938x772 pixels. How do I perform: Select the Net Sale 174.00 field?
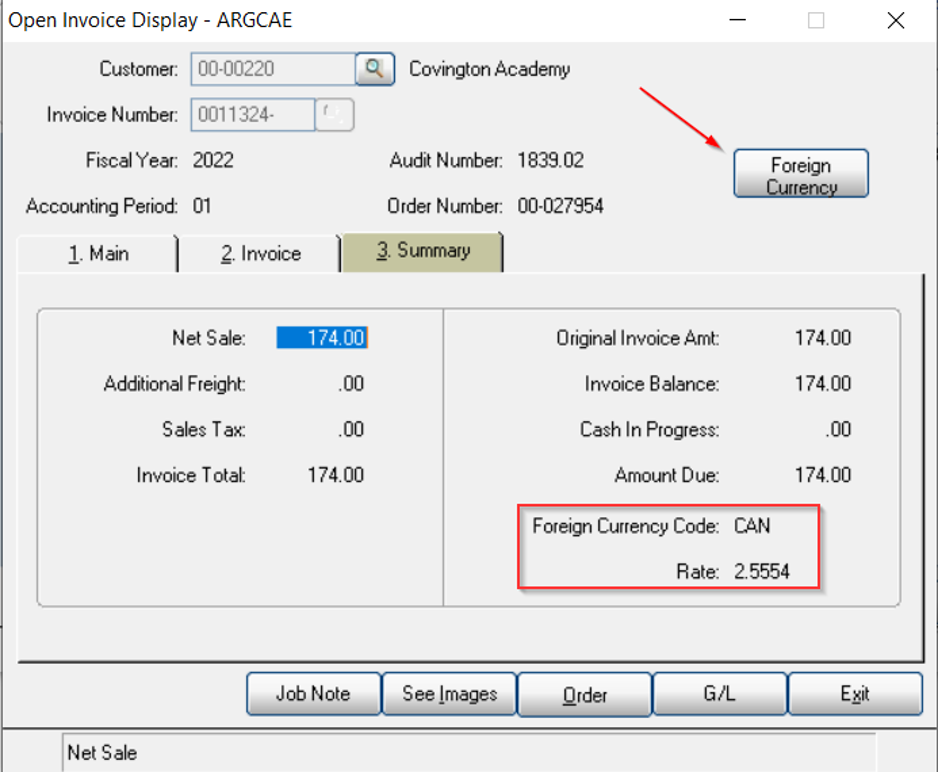322,338
